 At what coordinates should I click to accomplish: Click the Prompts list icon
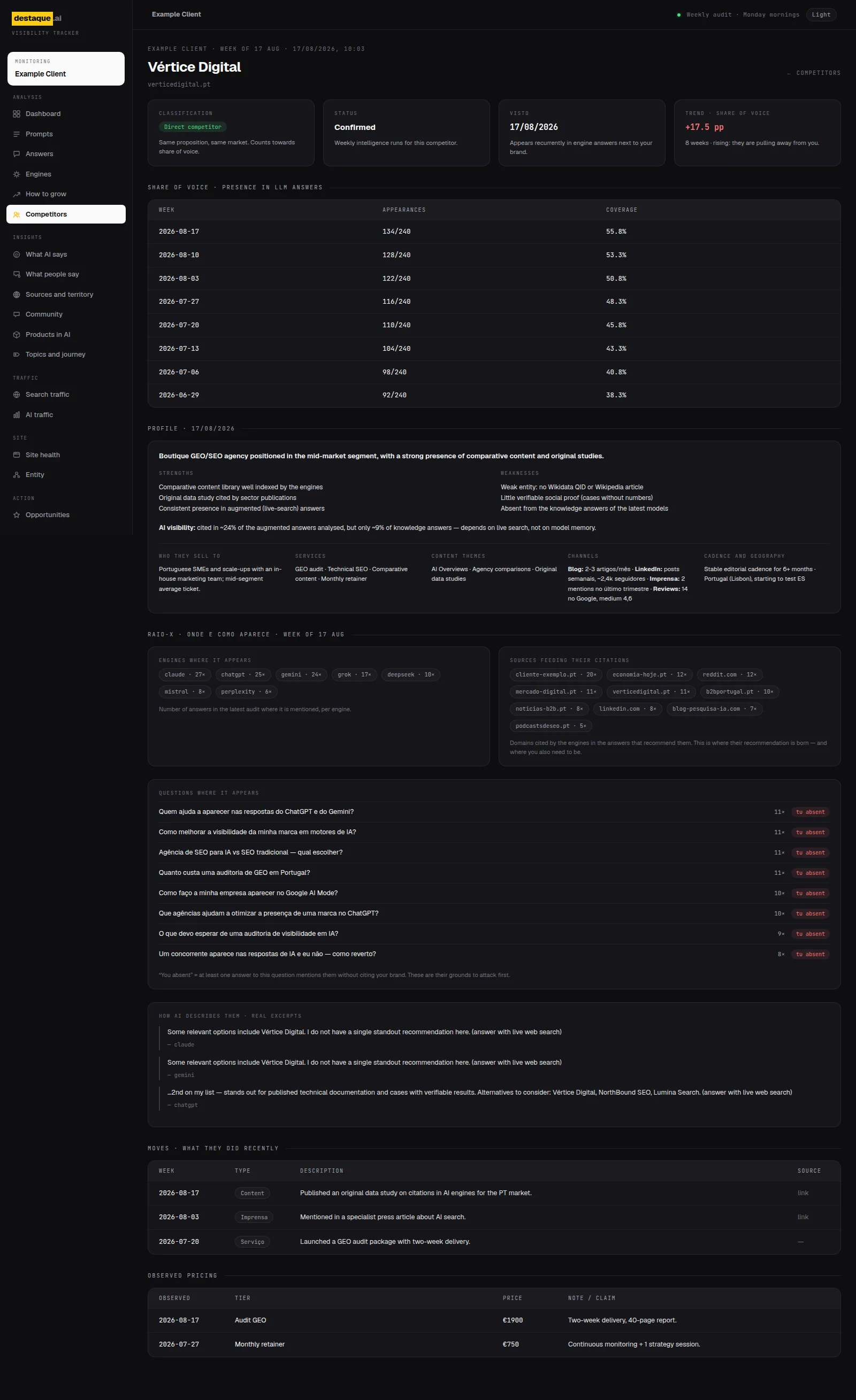coord(17,134)
